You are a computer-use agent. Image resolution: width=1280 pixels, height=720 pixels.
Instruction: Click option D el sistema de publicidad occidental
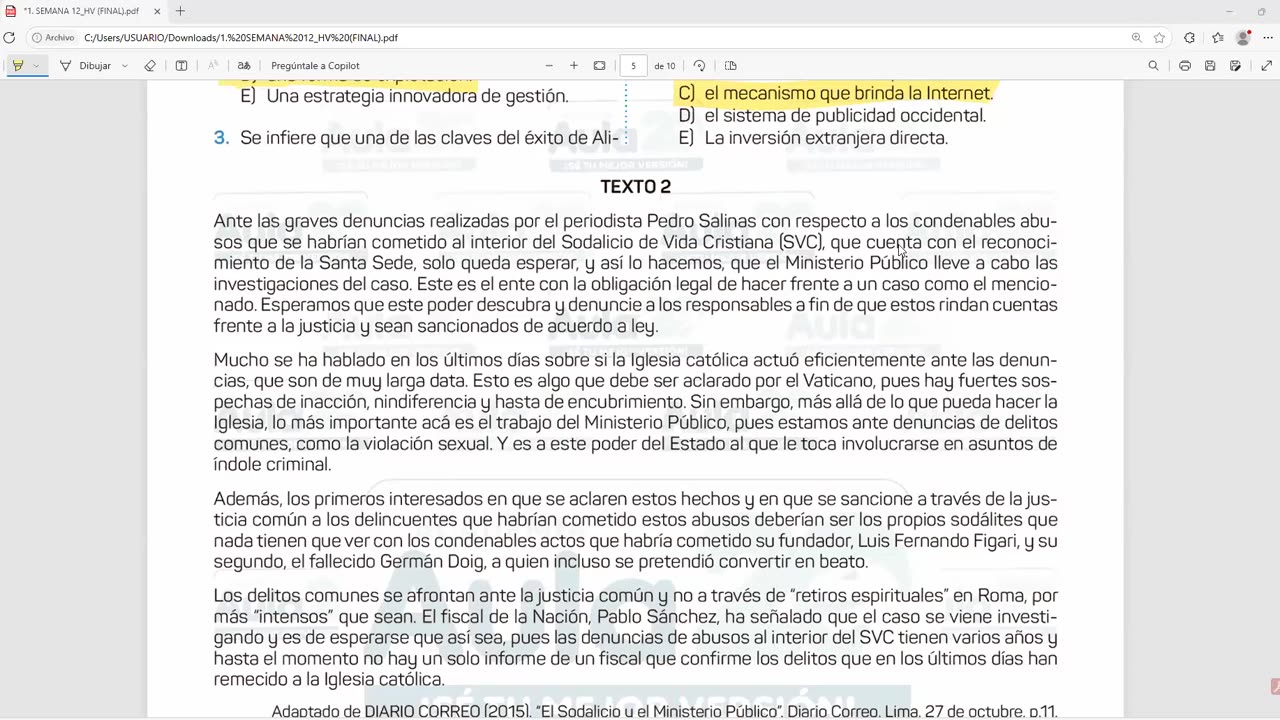[x=832, y=115]
